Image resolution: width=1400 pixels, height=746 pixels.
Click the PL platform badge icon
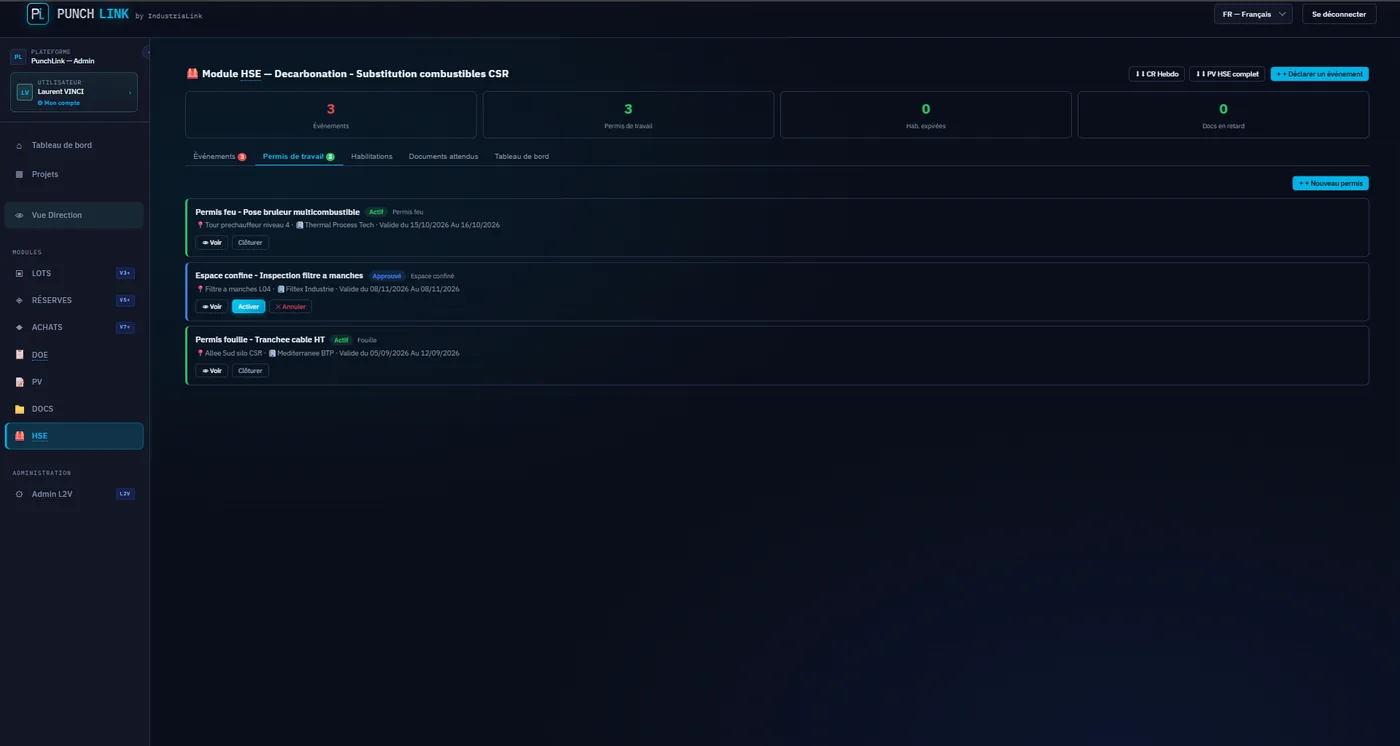click(18, 57)
